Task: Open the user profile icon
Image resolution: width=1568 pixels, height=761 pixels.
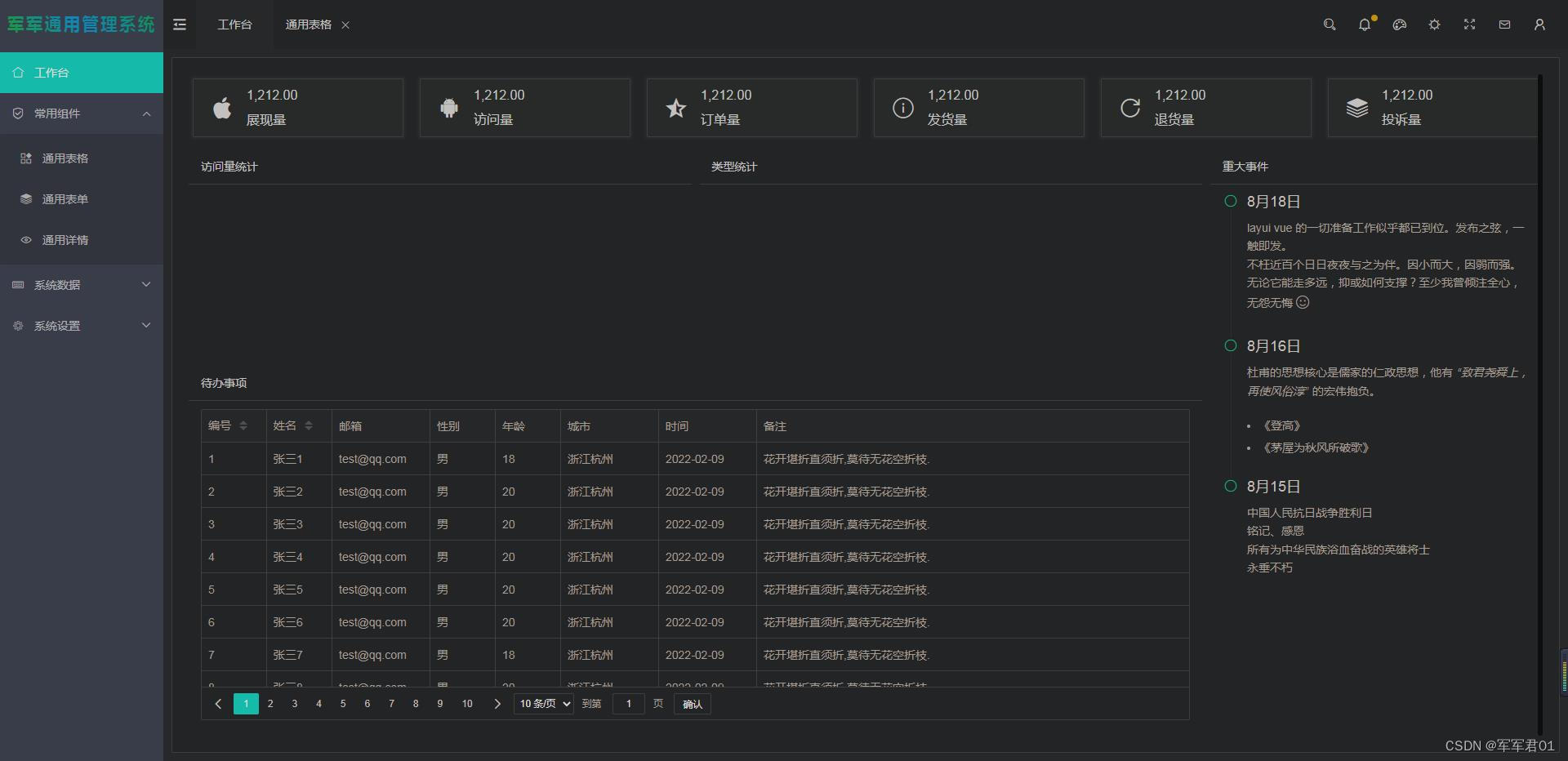Action: (x=1539, y=24)
